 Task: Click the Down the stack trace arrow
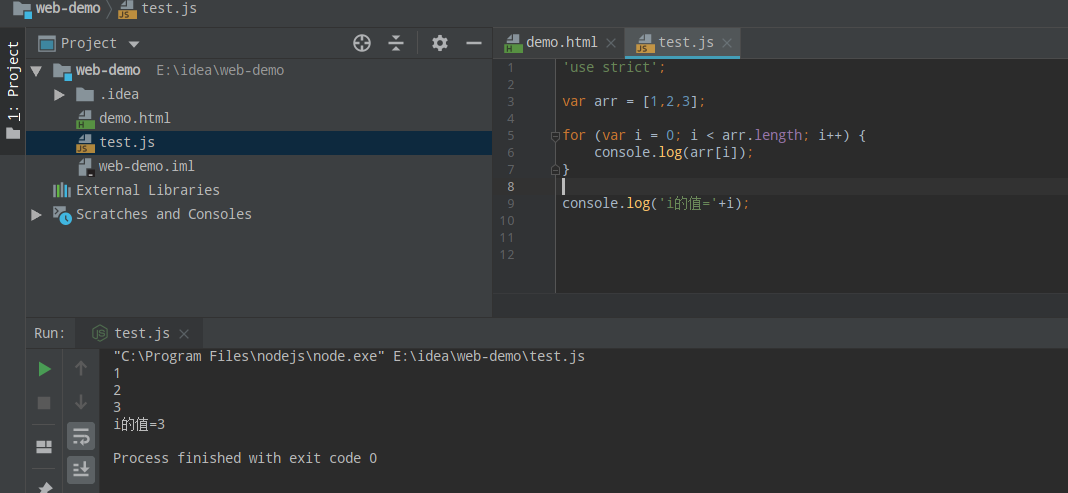(81, 402)
